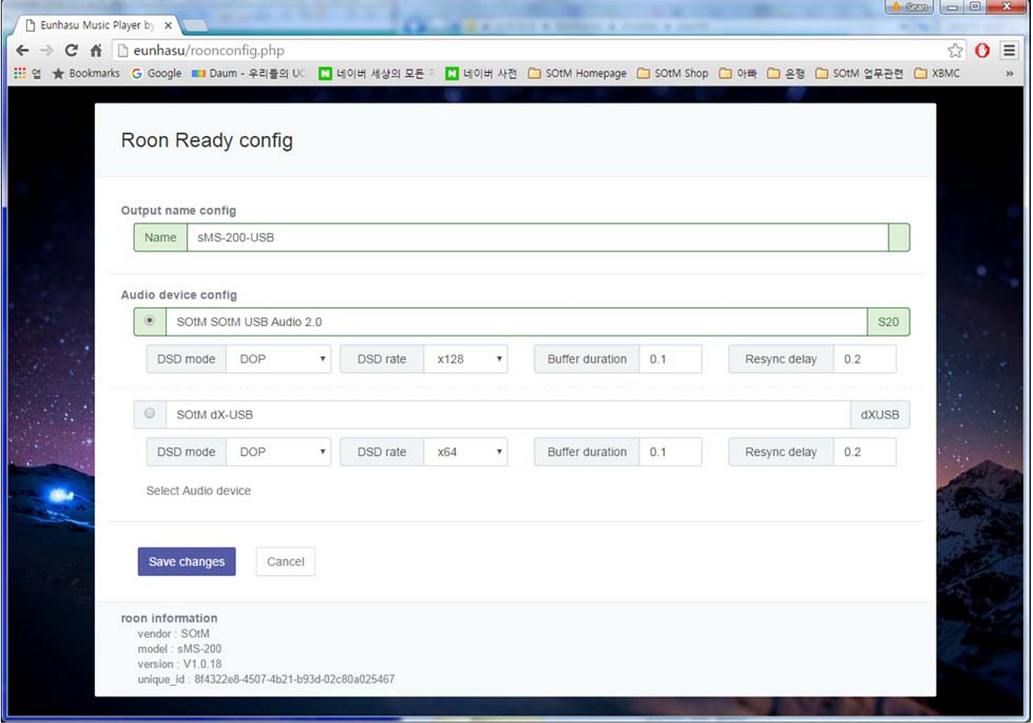Select the SOtM dX-USB audio device
Screen dimensions: 1033x723
coord(151,414)
